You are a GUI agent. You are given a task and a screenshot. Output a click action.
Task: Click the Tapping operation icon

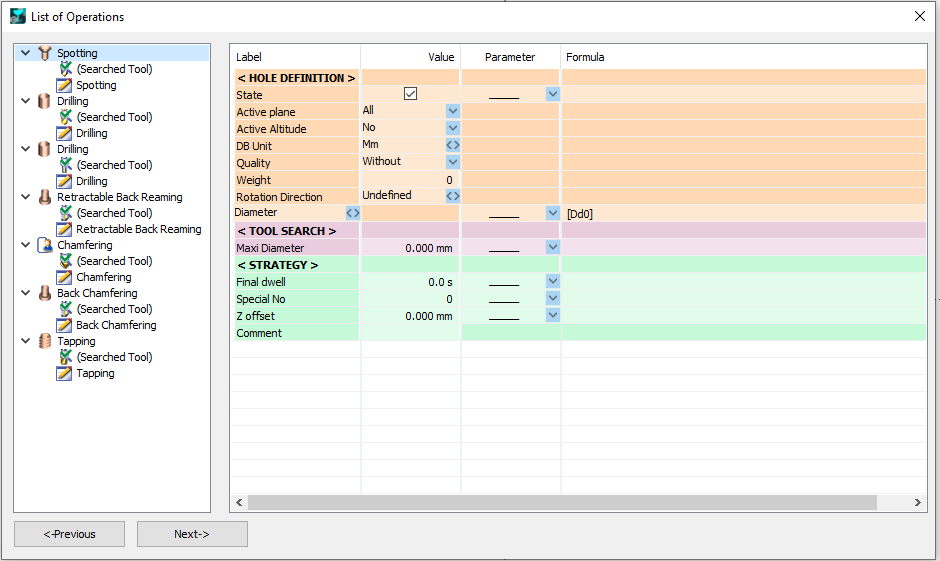[x=44, y=341]
